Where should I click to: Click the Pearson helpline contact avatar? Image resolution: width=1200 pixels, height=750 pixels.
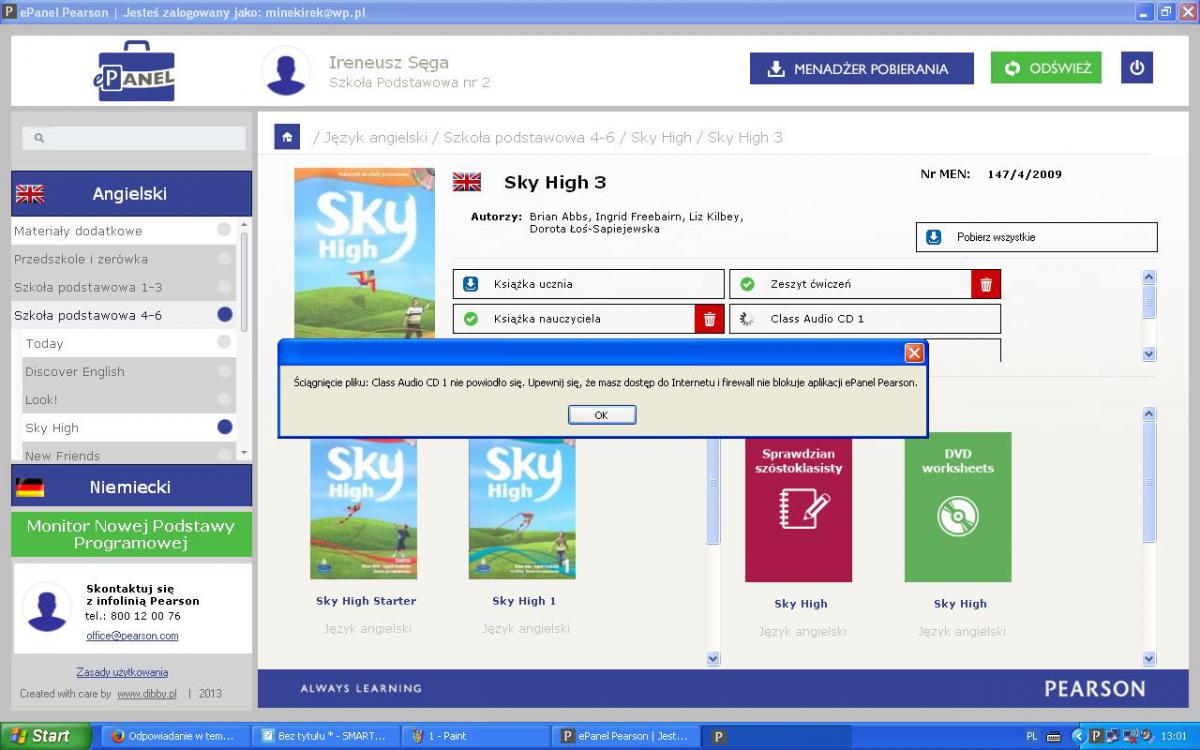click(47, 607)
